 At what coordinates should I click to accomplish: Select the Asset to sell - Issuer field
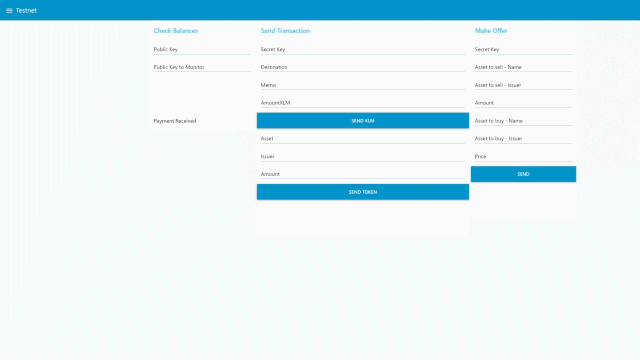point(523,85)
